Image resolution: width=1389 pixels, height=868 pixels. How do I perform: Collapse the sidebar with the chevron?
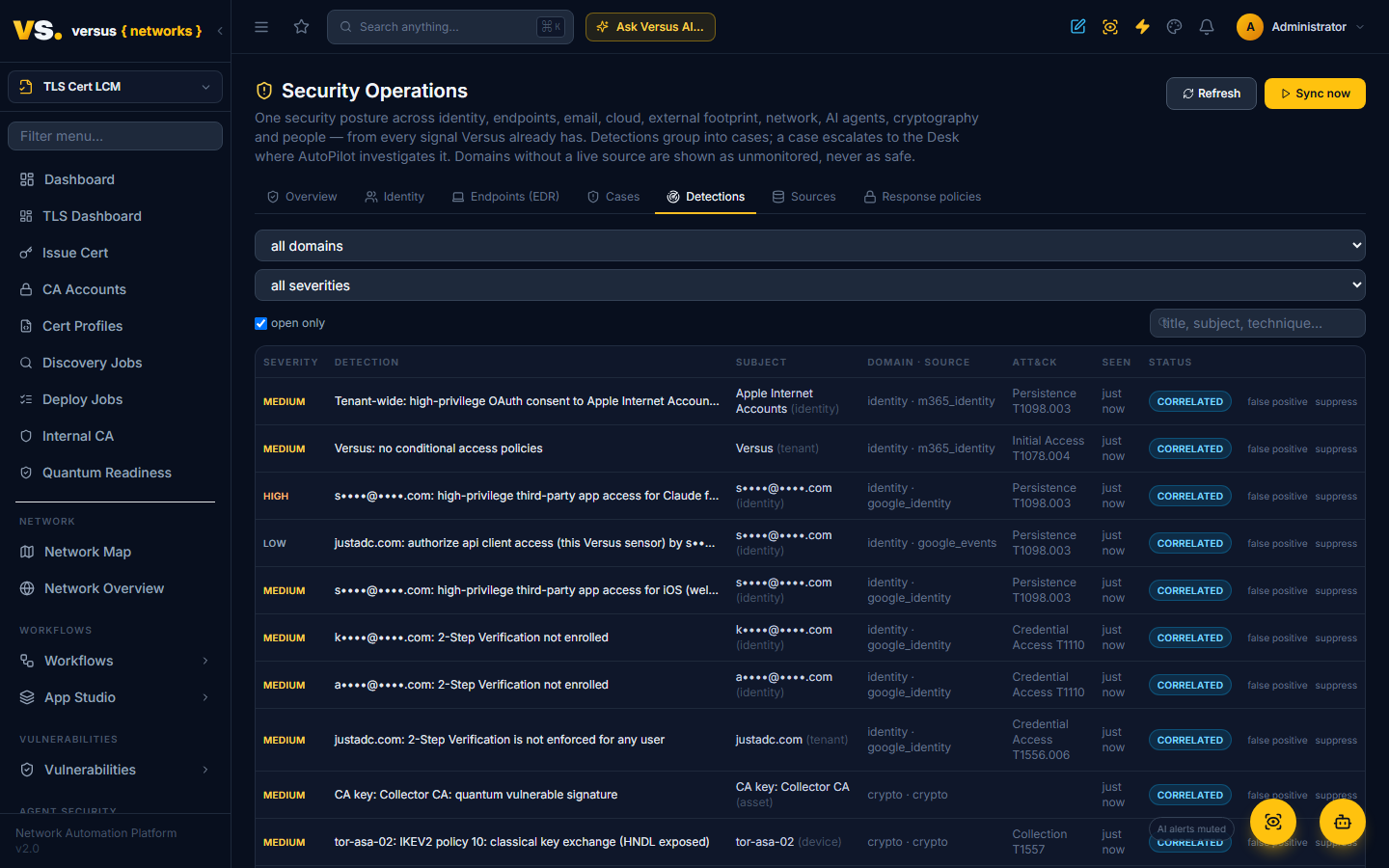tap(220, 31)
